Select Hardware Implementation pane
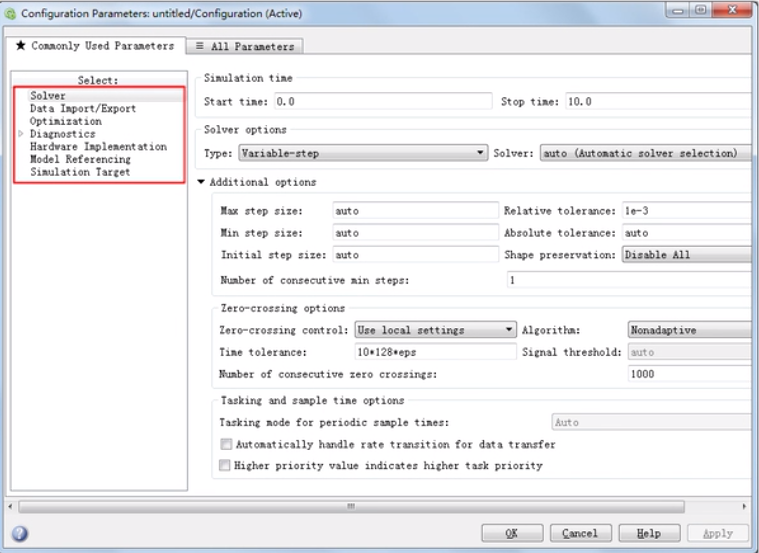Image resolution: width=759 pixels, height=553 pixels. (98, 146)
